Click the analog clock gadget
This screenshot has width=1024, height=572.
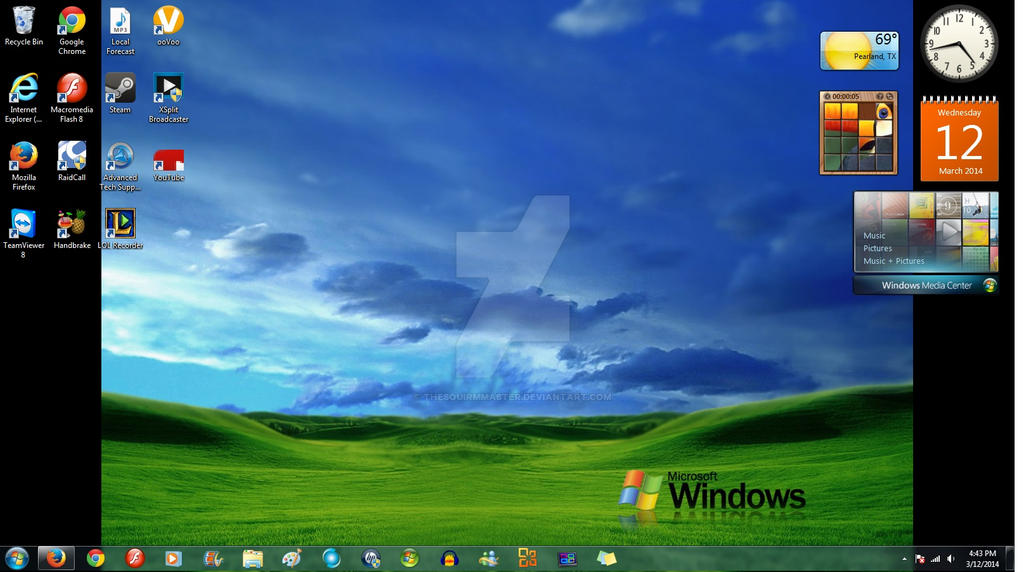pyautogui.click(x=959, y=43)
